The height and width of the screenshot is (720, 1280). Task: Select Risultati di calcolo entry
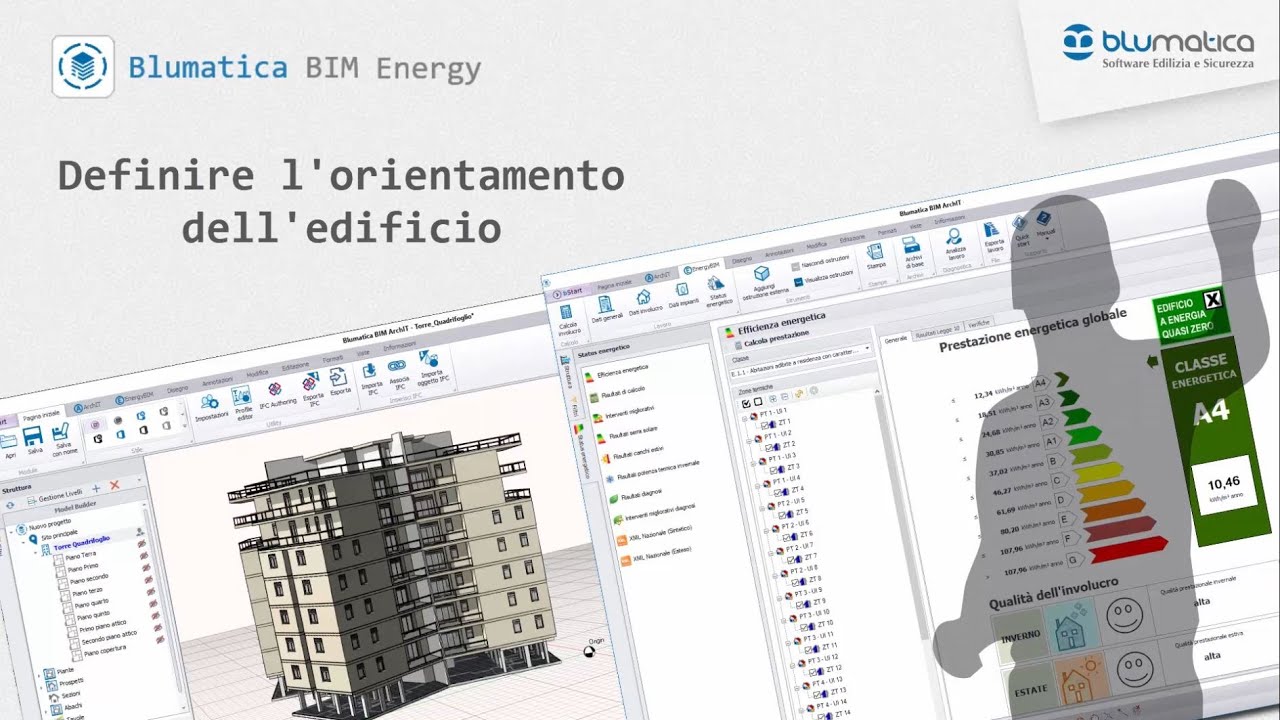coord(620,390)
